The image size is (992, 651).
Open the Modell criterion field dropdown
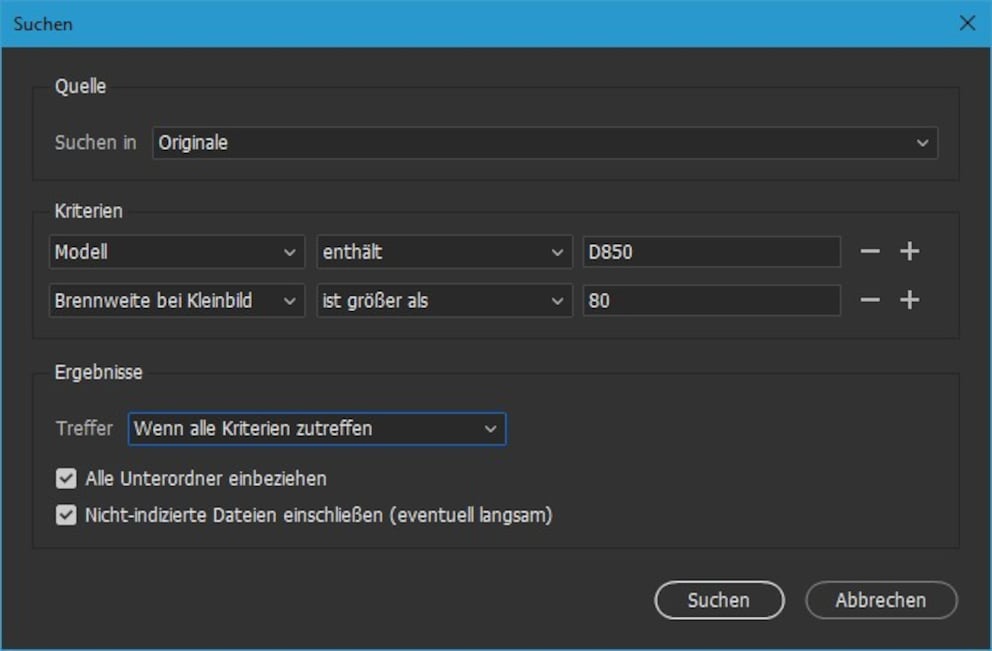[177, 252]
